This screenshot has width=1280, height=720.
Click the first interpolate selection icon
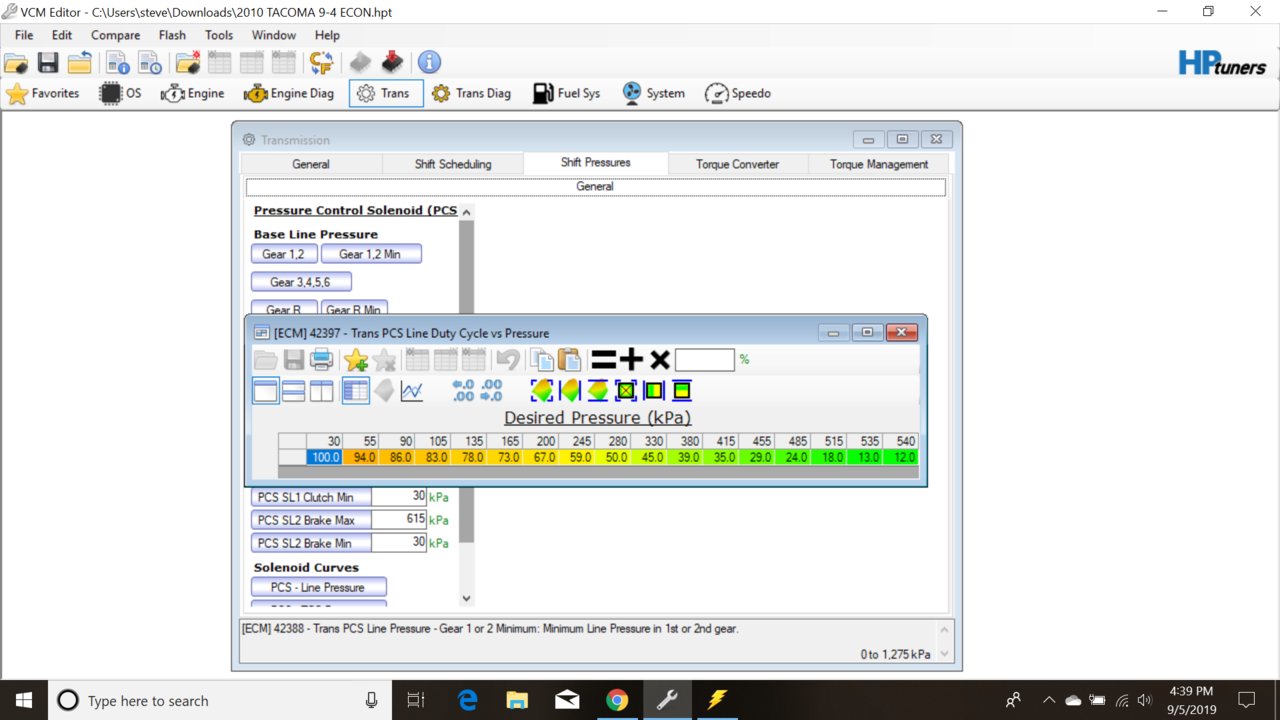pos(542,391)
